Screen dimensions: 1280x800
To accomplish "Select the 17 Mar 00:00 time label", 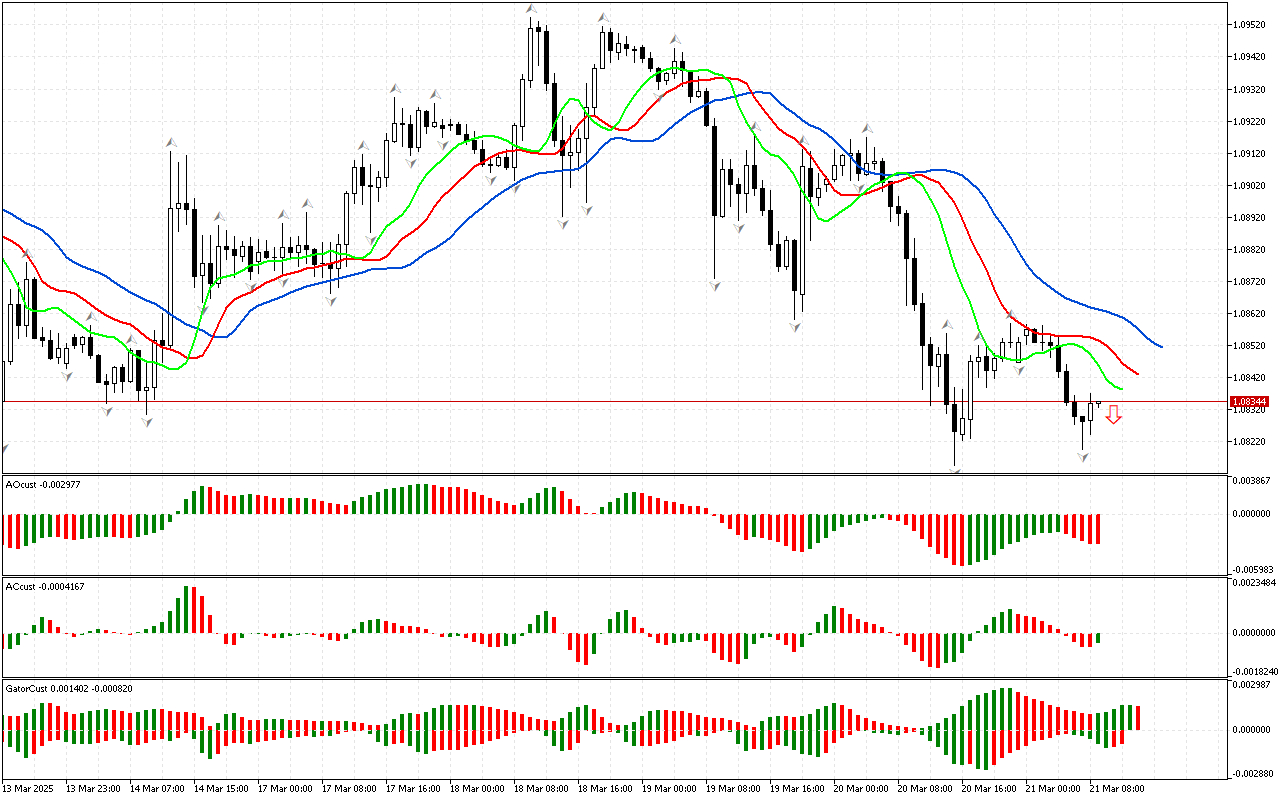I will [x=284, y=788].
